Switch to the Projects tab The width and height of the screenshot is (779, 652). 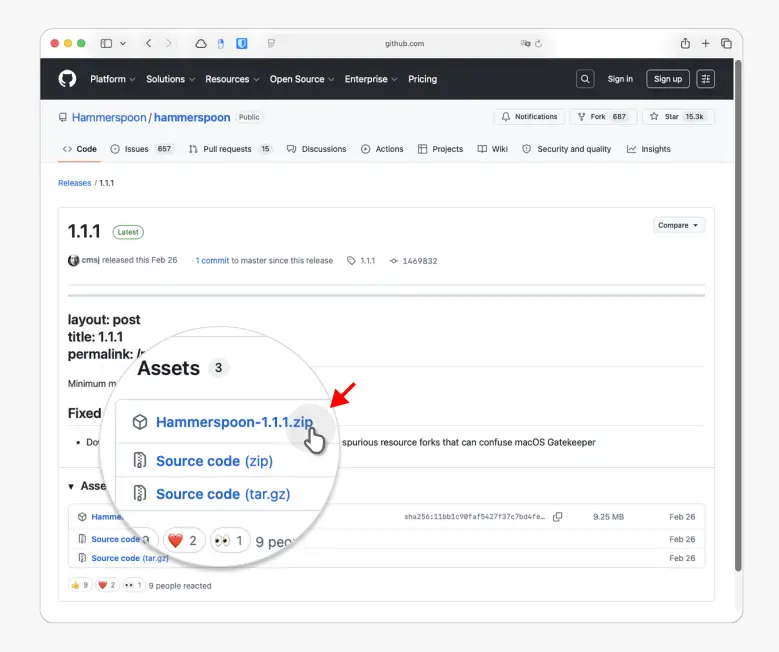click(x=440, y=149)
